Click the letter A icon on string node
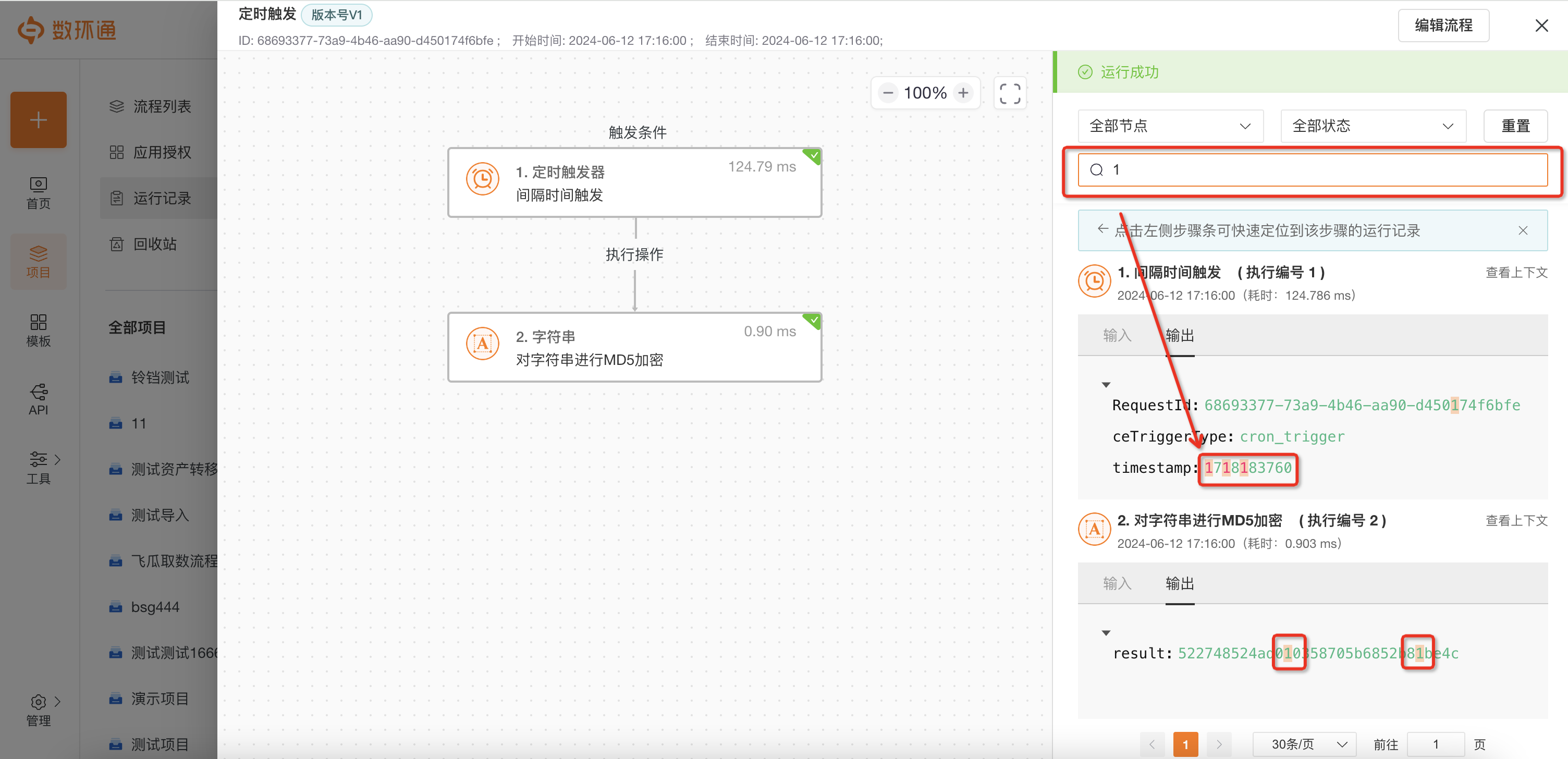This screenshot has width=1568, height=759. point(483,344)
